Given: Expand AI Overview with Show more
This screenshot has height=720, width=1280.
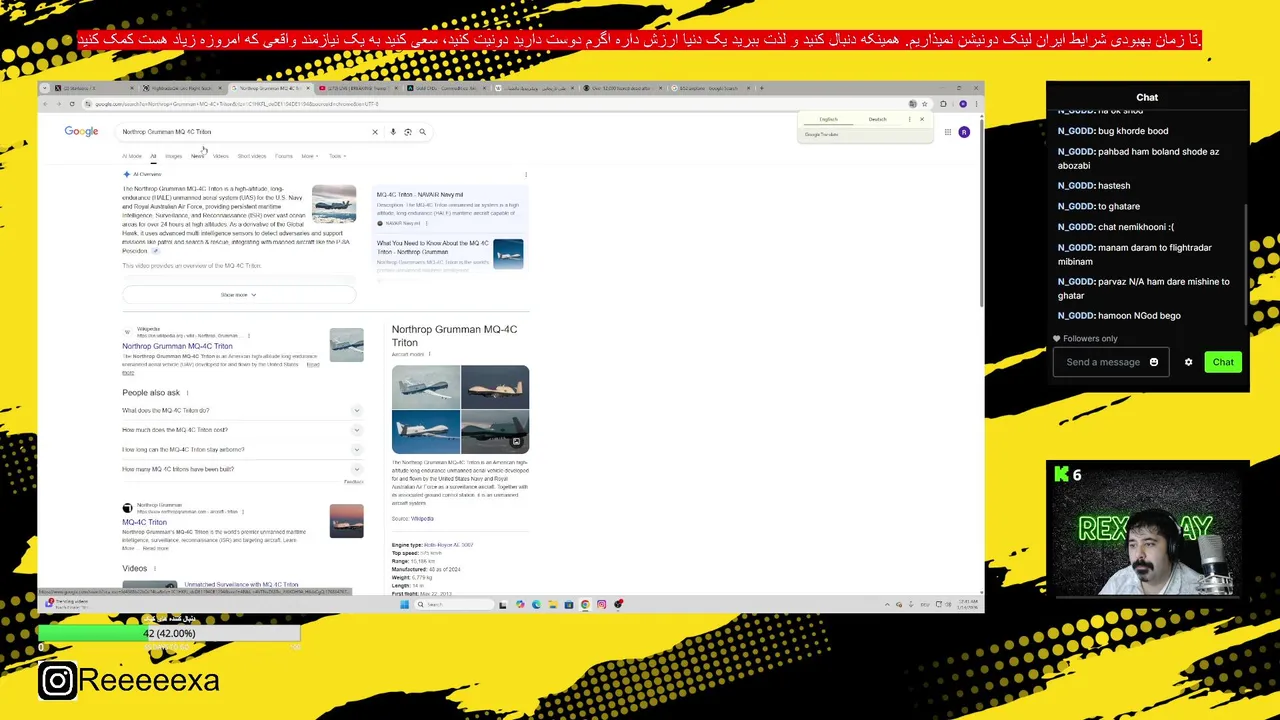Looking at the screenshot, I should [x=239, y=295].
